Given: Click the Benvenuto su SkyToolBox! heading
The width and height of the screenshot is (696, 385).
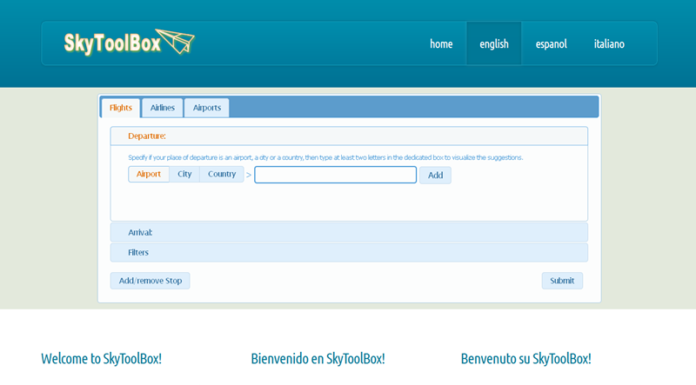Looking at the screenshot, I should coord(526,358).
